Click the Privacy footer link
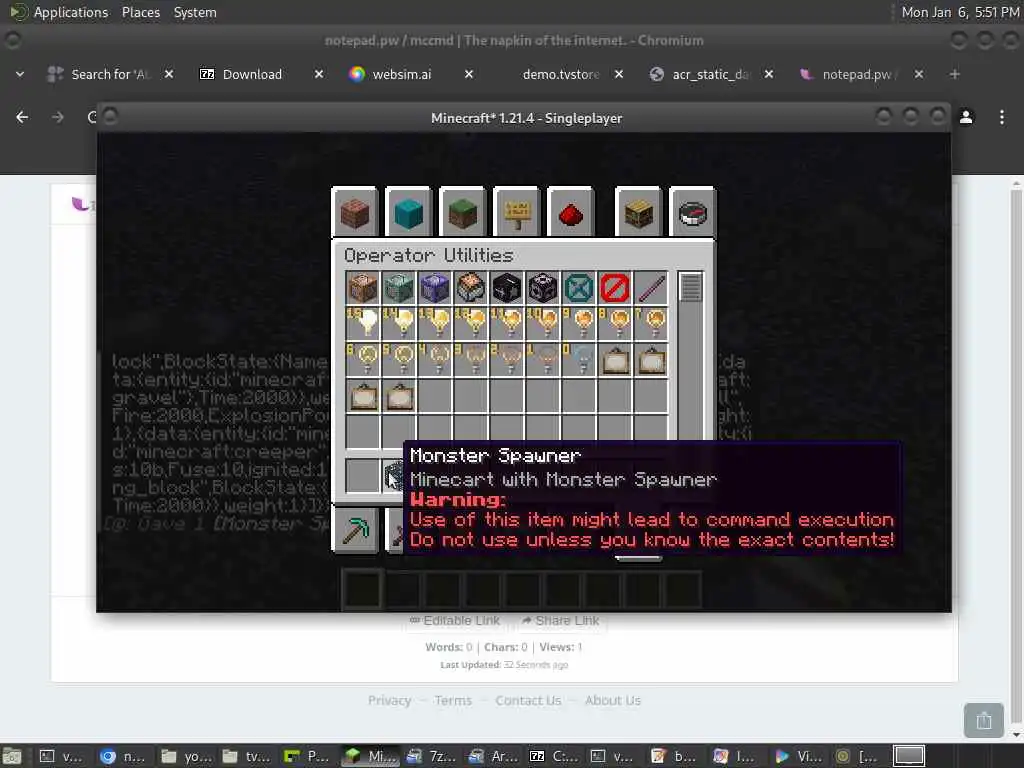 [x=389, y=701]
